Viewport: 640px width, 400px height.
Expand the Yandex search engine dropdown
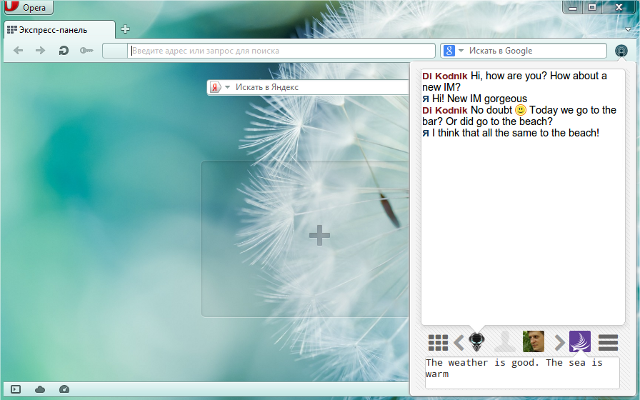(x=220, y=88)
